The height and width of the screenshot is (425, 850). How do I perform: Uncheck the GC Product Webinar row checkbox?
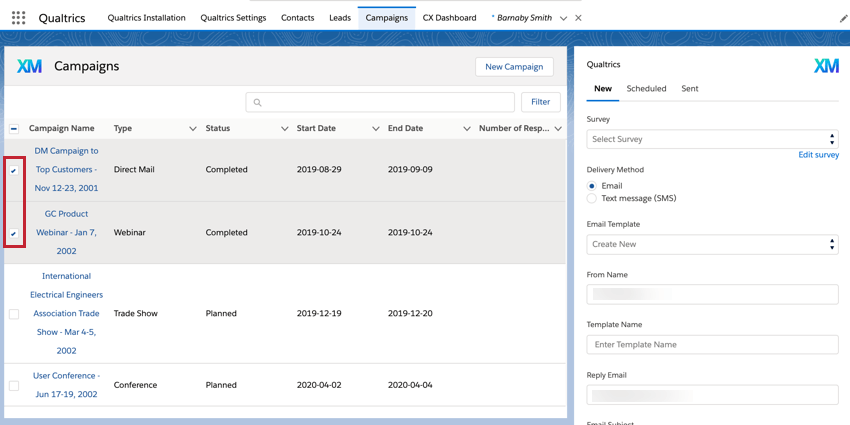(14, 233)
